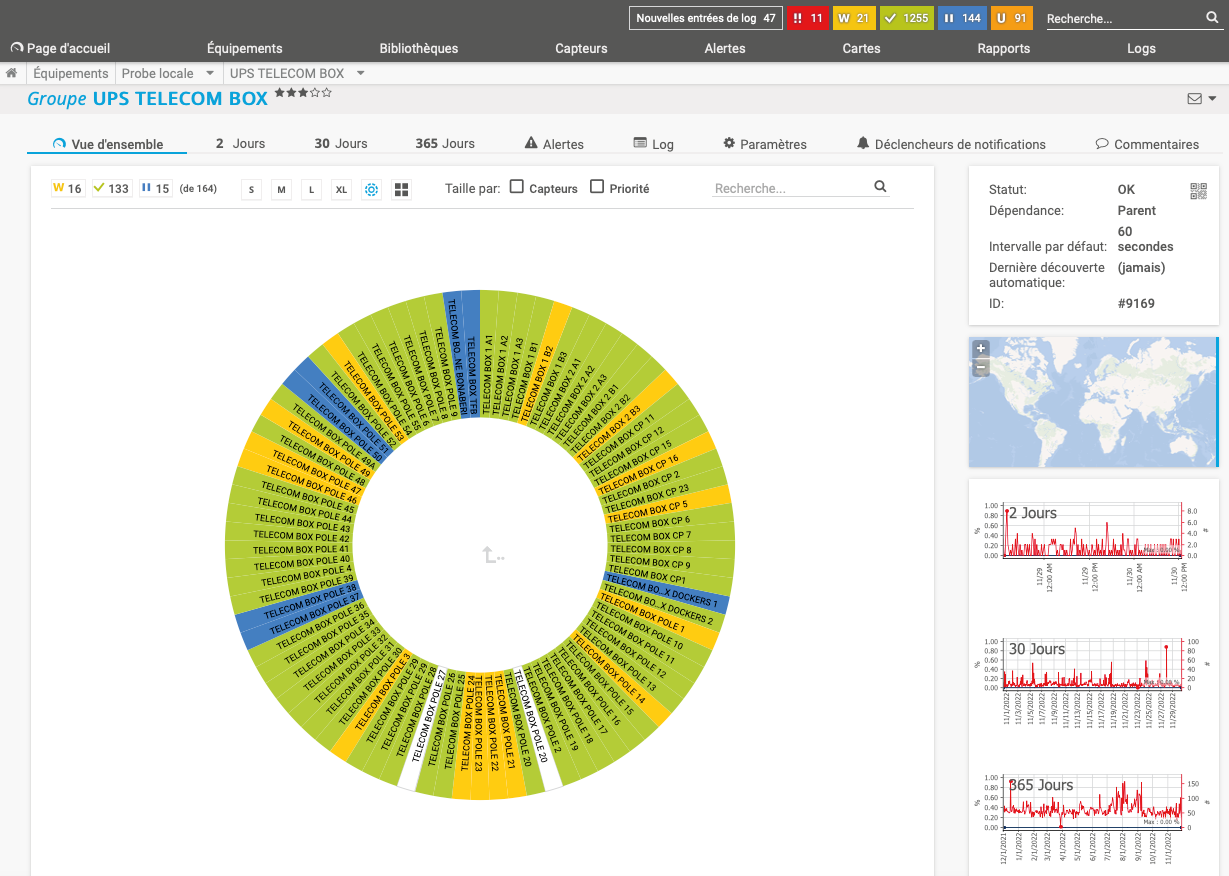Select the sunburst view icon
1229x876 pixels.
[x=371, y=189]
